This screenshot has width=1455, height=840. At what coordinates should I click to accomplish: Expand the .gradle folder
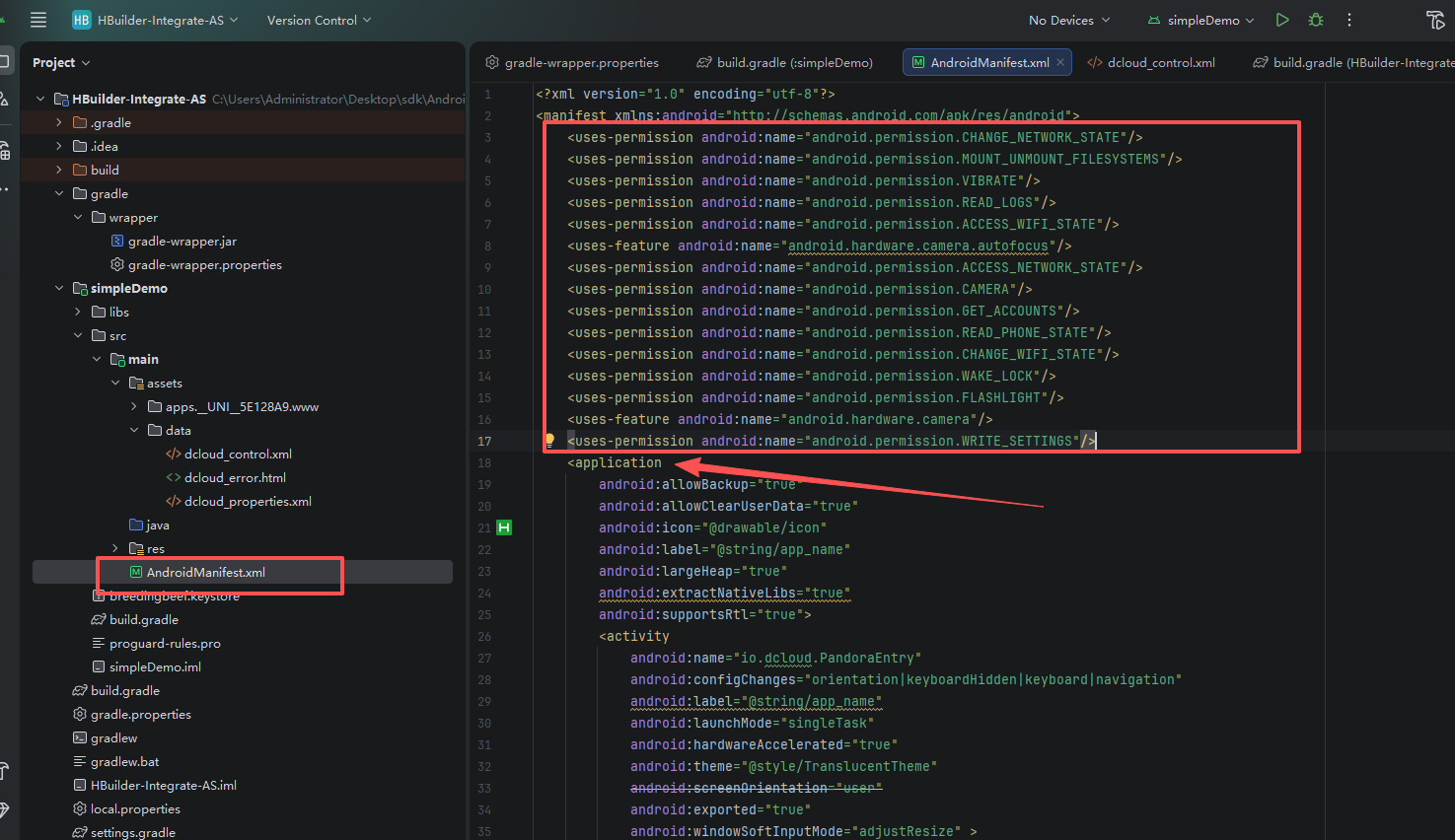click(x=59, y=122)
